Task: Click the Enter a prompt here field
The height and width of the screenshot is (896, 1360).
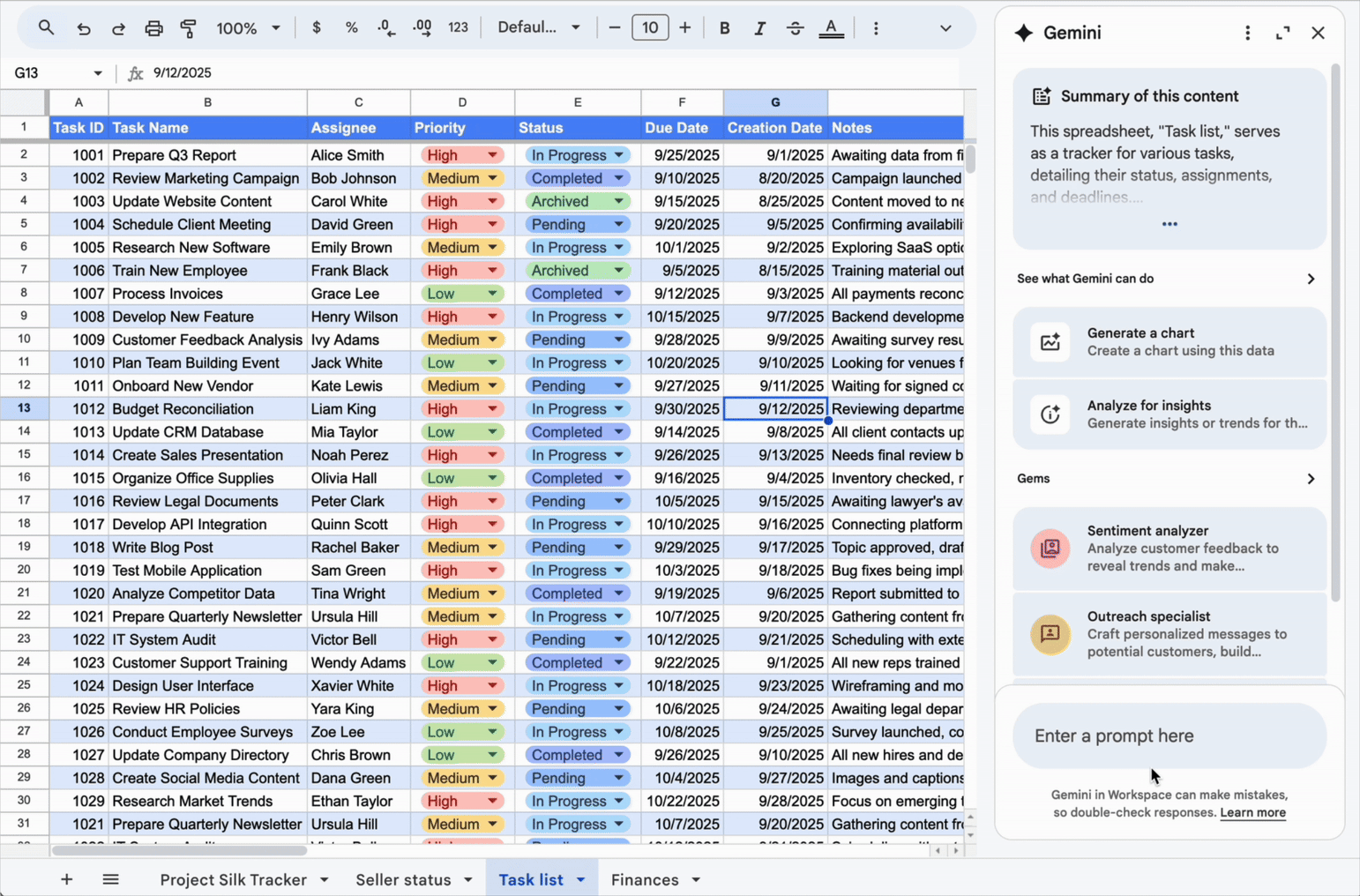Action: (x=1169, y=735)
